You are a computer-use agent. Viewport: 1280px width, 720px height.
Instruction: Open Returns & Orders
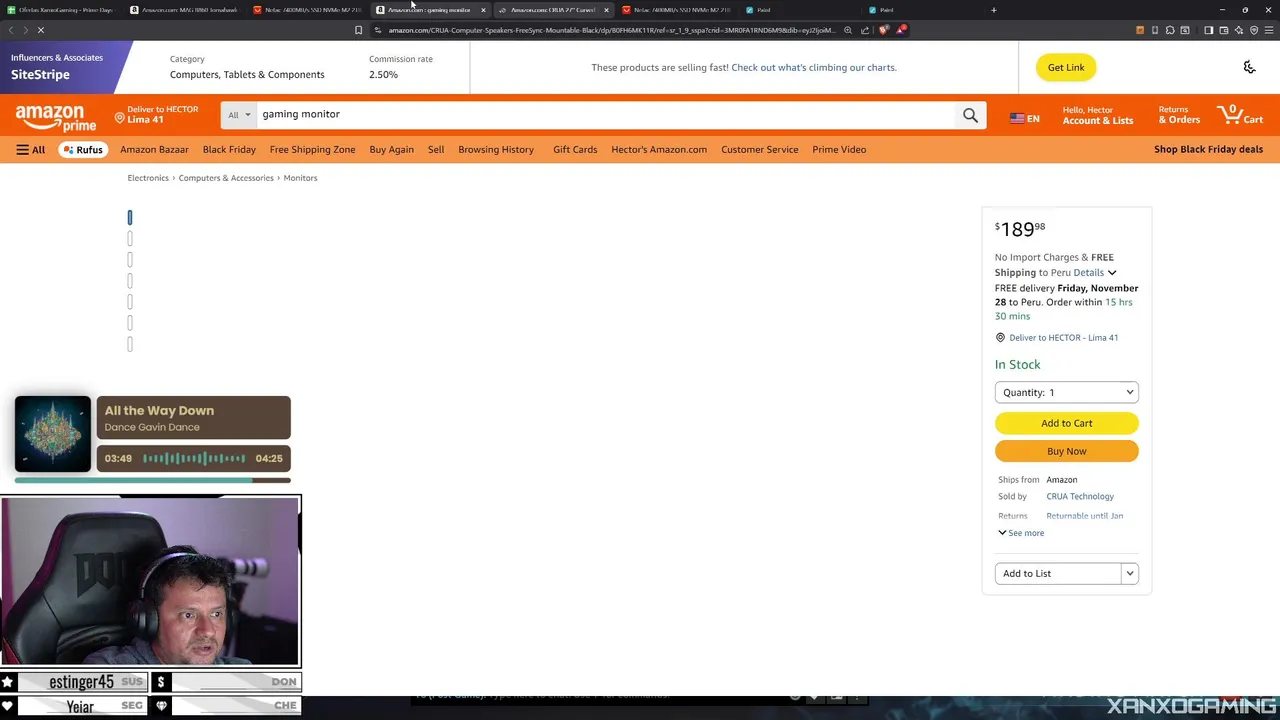click(x=1179, y=115)
